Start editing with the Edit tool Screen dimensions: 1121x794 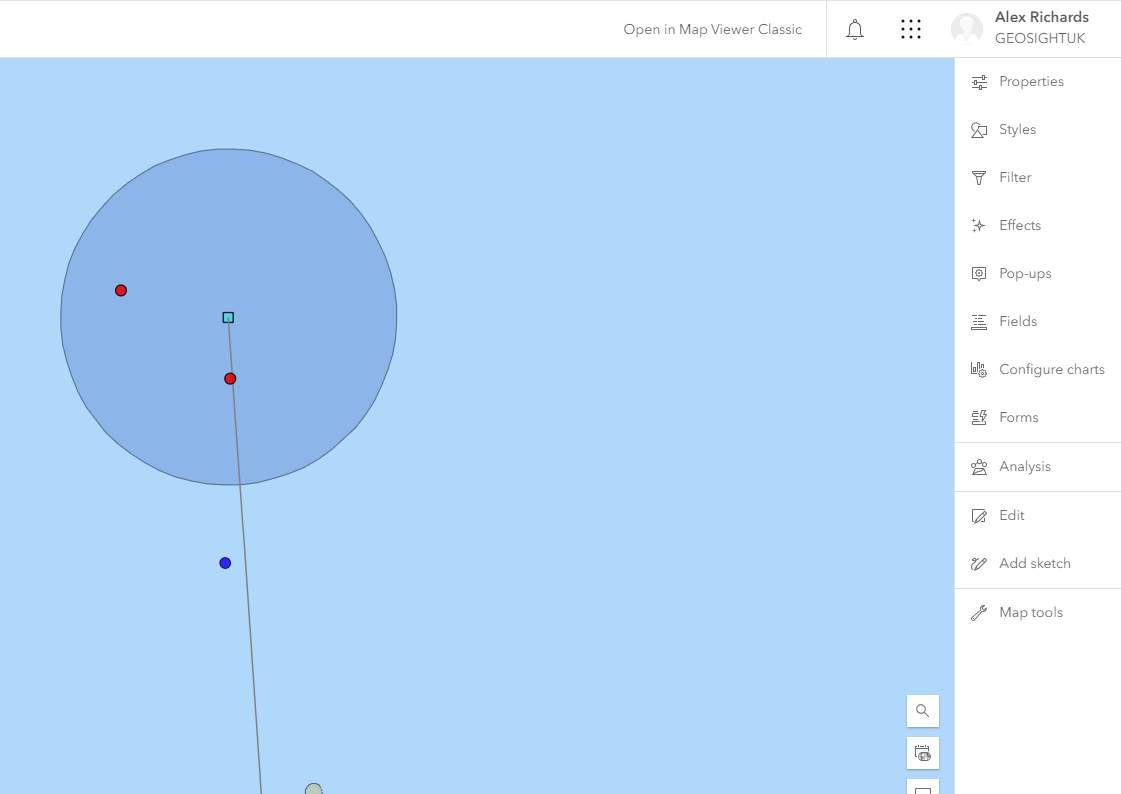(1012, 515)
